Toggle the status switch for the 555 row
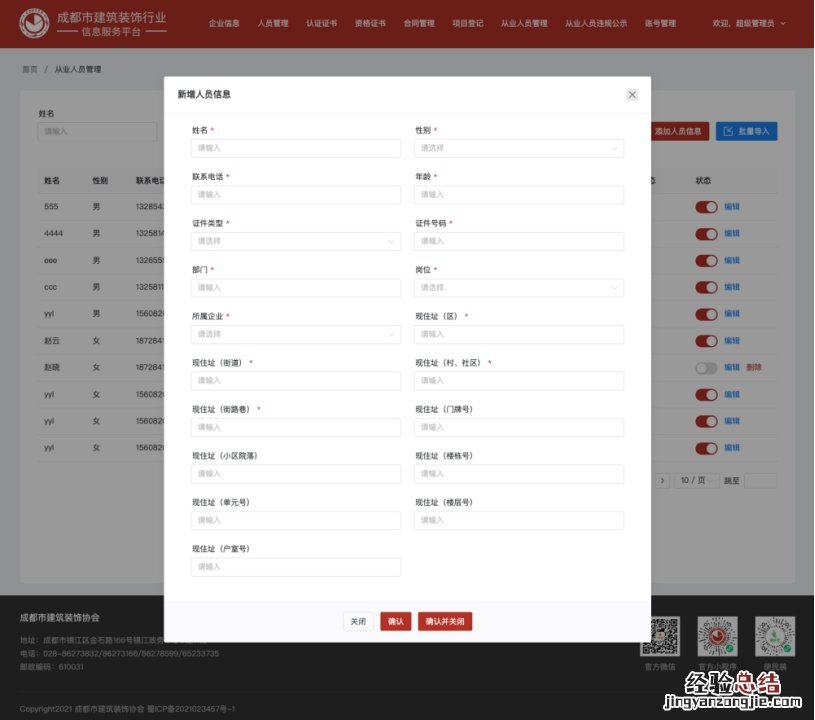The height and width of the screenshot is (720, 815). tap(706, 207)
